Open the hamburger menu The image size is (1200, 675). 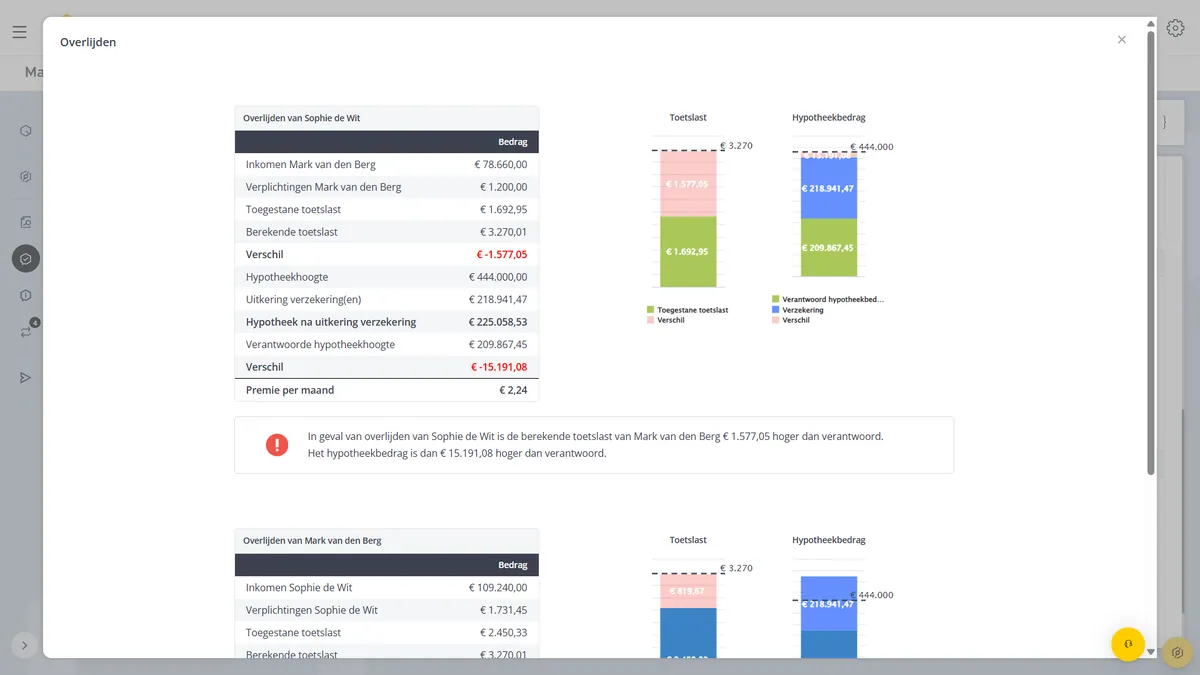(x=20, y=32)
